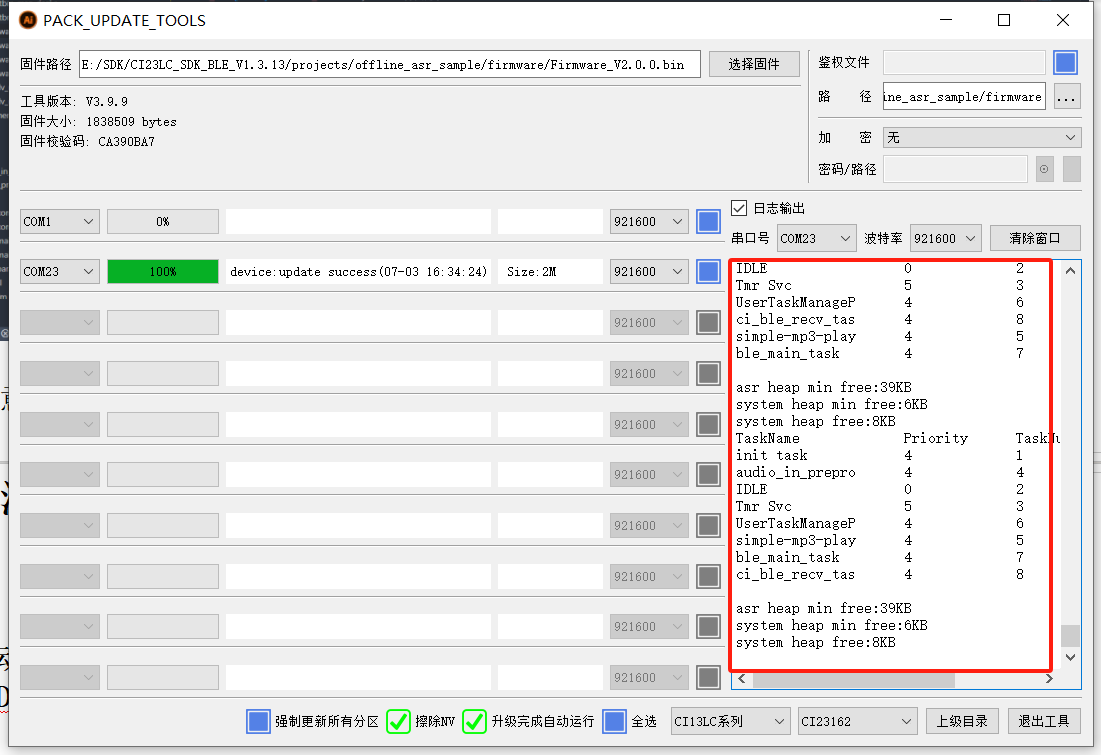1101x755 pixels.
Task: Click the 选择固件 button
Action: tap(754, 64)
